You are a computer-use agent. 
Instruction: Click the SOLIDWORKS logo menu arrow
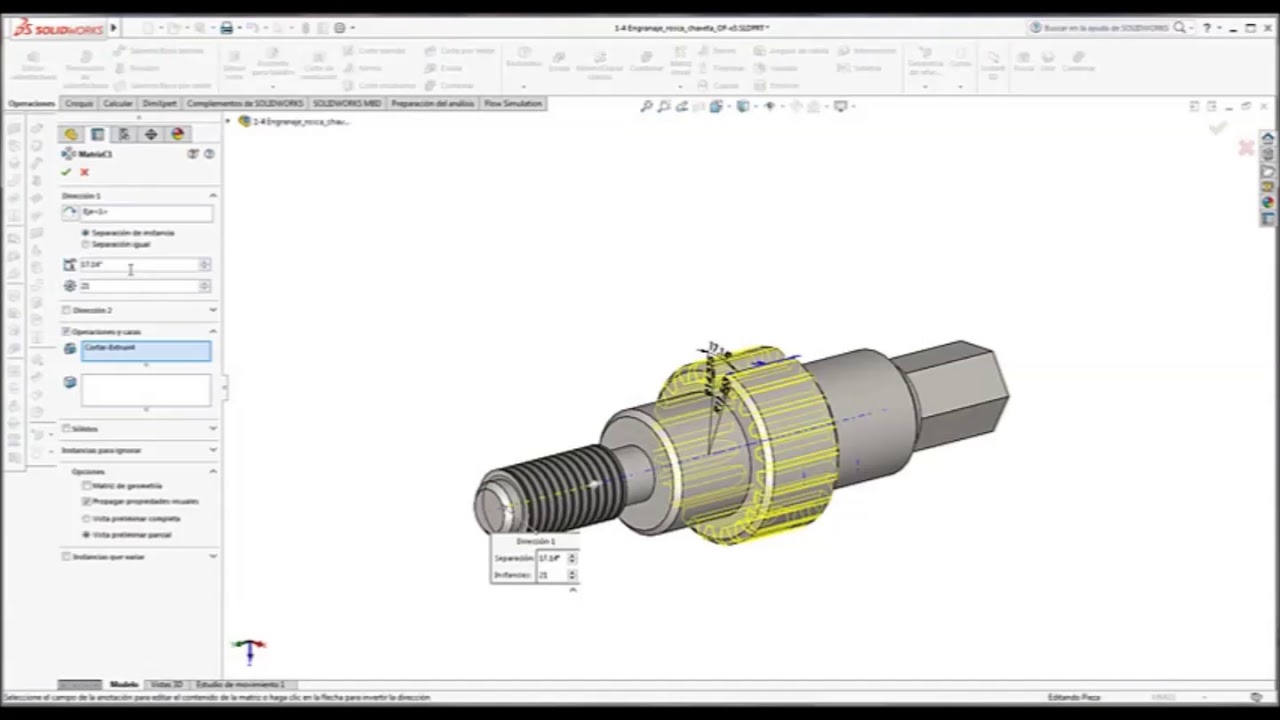pyautogui.click(x=113, y=28)
